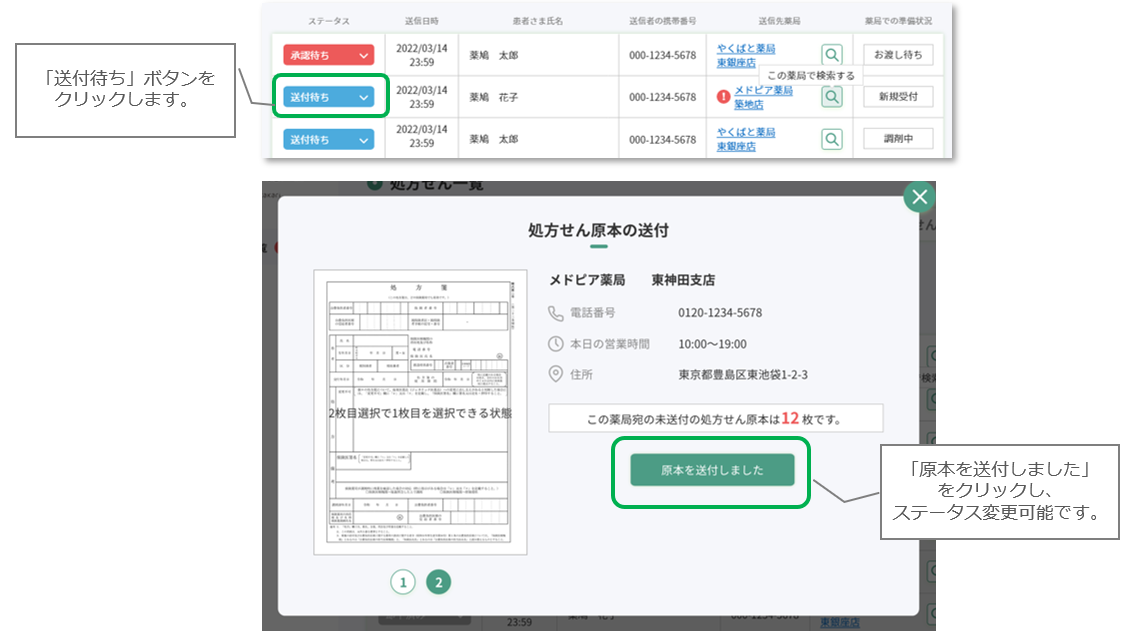This screenshot has width=1137, height=644.
Task: Click the clock icon next to 本日の営業時間
Action: click(555, 344)
